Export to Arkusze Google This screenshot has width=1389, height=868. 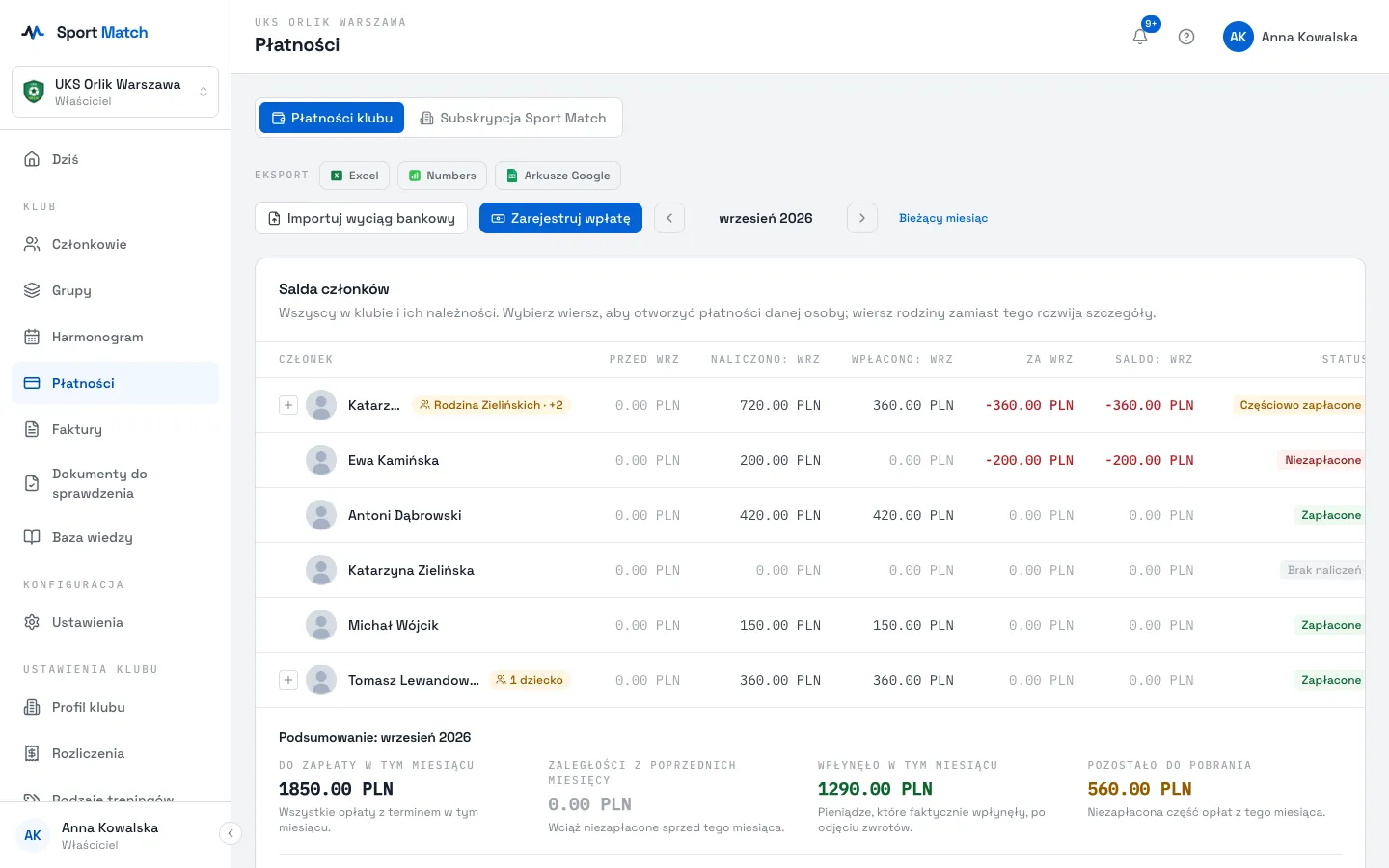pos(558,176)
